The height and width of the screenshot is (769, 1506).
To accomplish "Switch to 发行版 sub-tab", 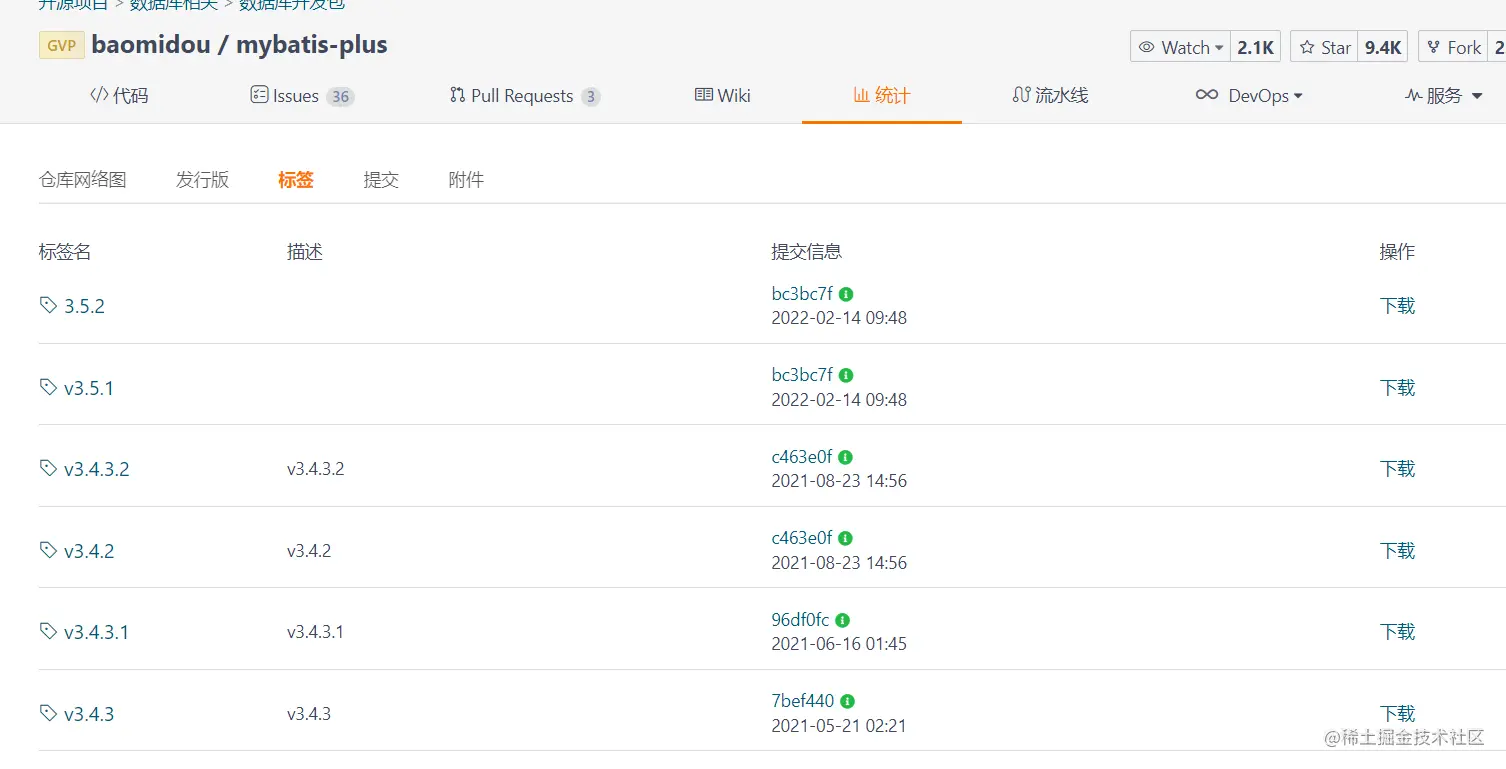I will pyautogui.click(x=203, y=180).
